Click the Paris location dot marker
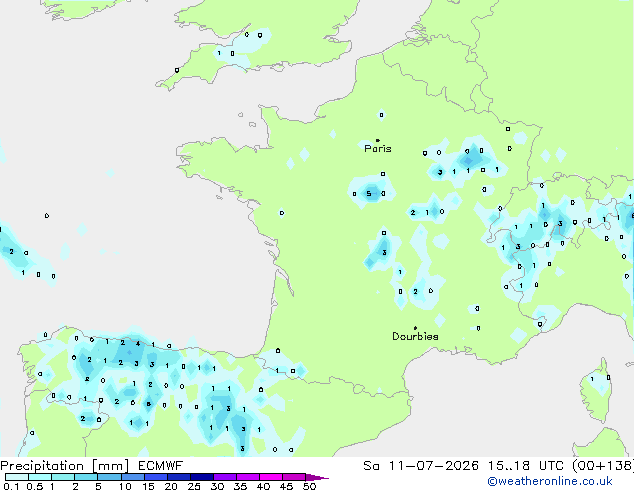This screenshot has width=634, height=490. pyautogui.click(x=378, y=140)
